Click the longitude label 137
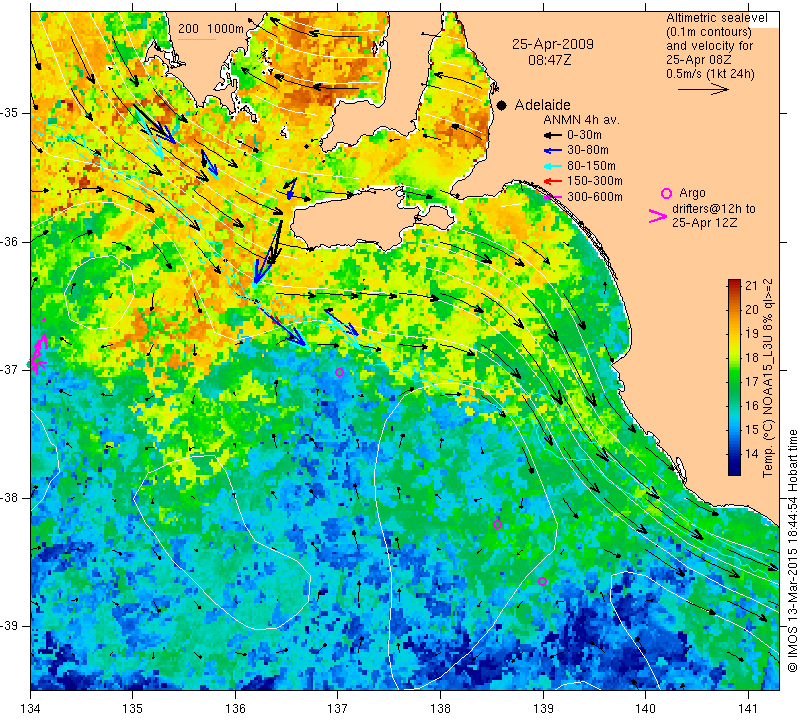The height and width of the screenshot is (720, 800). pyautogui.click(x=338, y=709)
